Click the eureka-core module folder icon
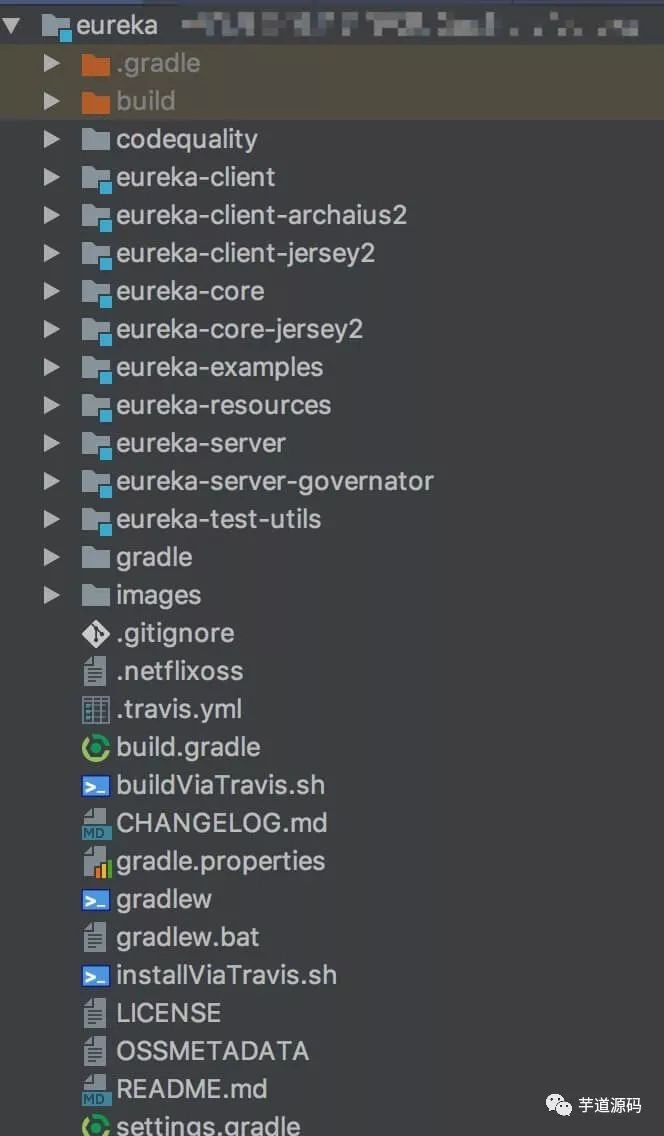This screenshot has width=664, height=1136. (96, 293)
